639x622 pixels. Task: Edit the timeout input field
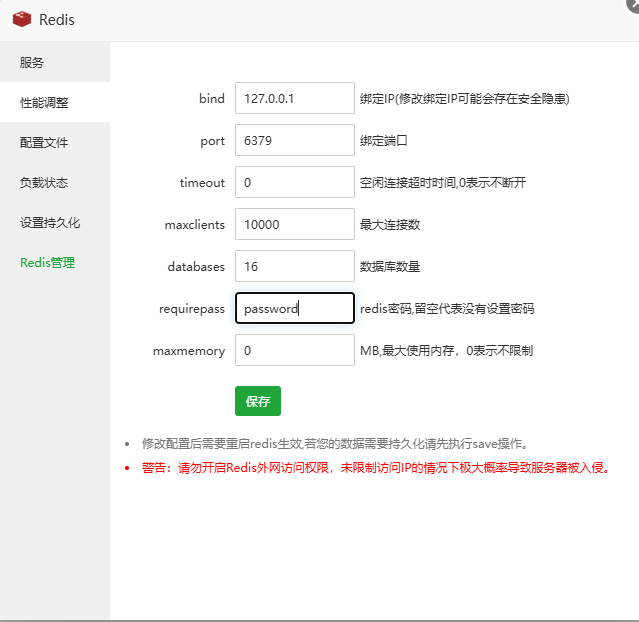tap(295, 182)
